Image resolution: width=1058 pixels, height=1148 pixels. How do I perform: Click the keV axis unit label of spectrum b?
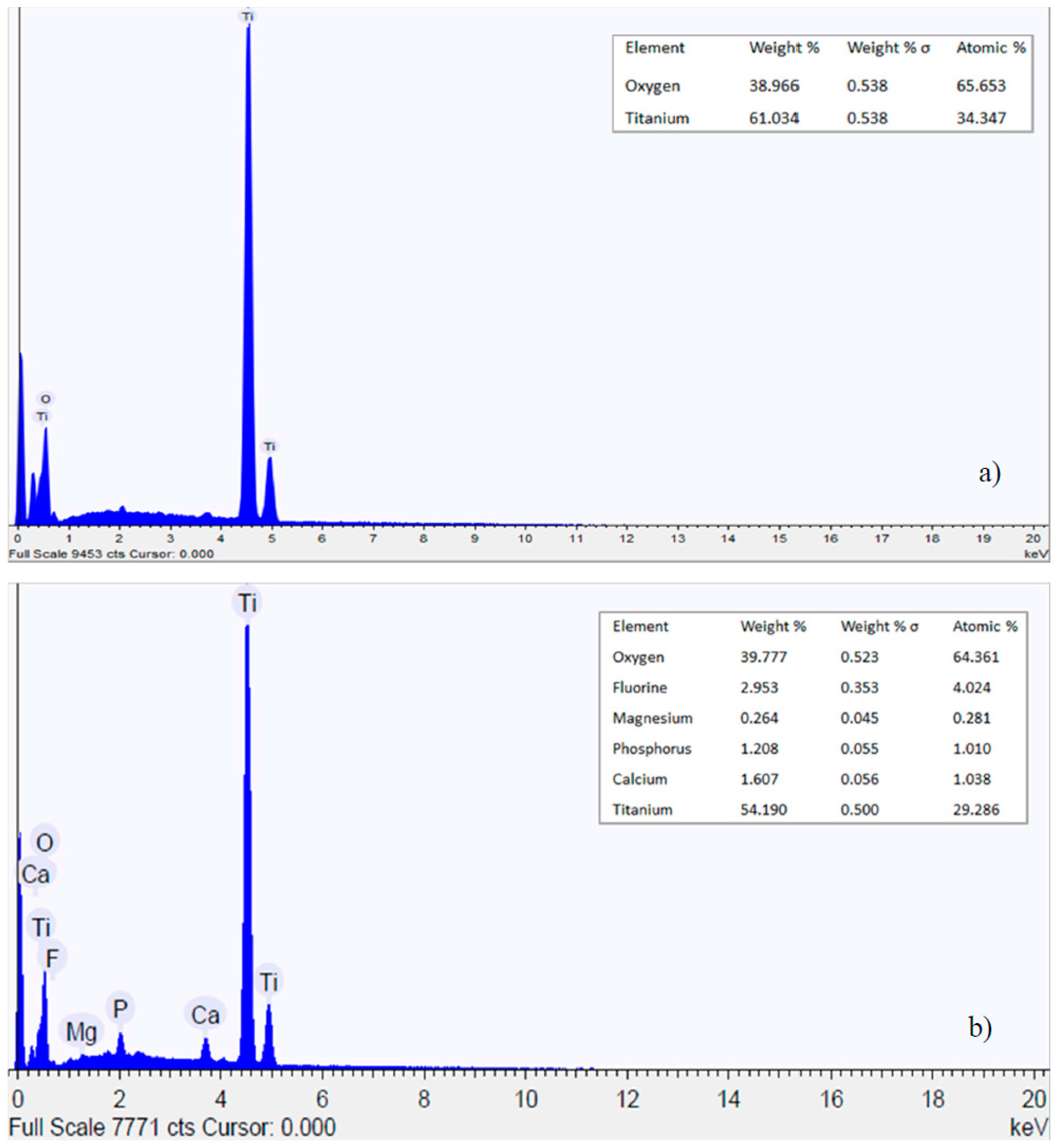(x=1029, y=1128)
